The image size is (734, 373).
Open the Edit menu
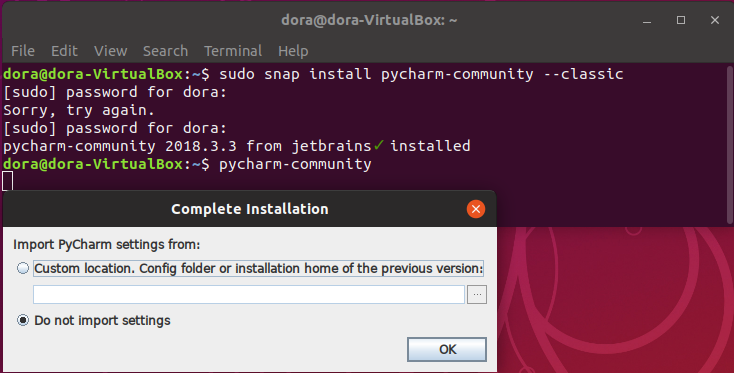pyautogui.click(x=64, y=51)
